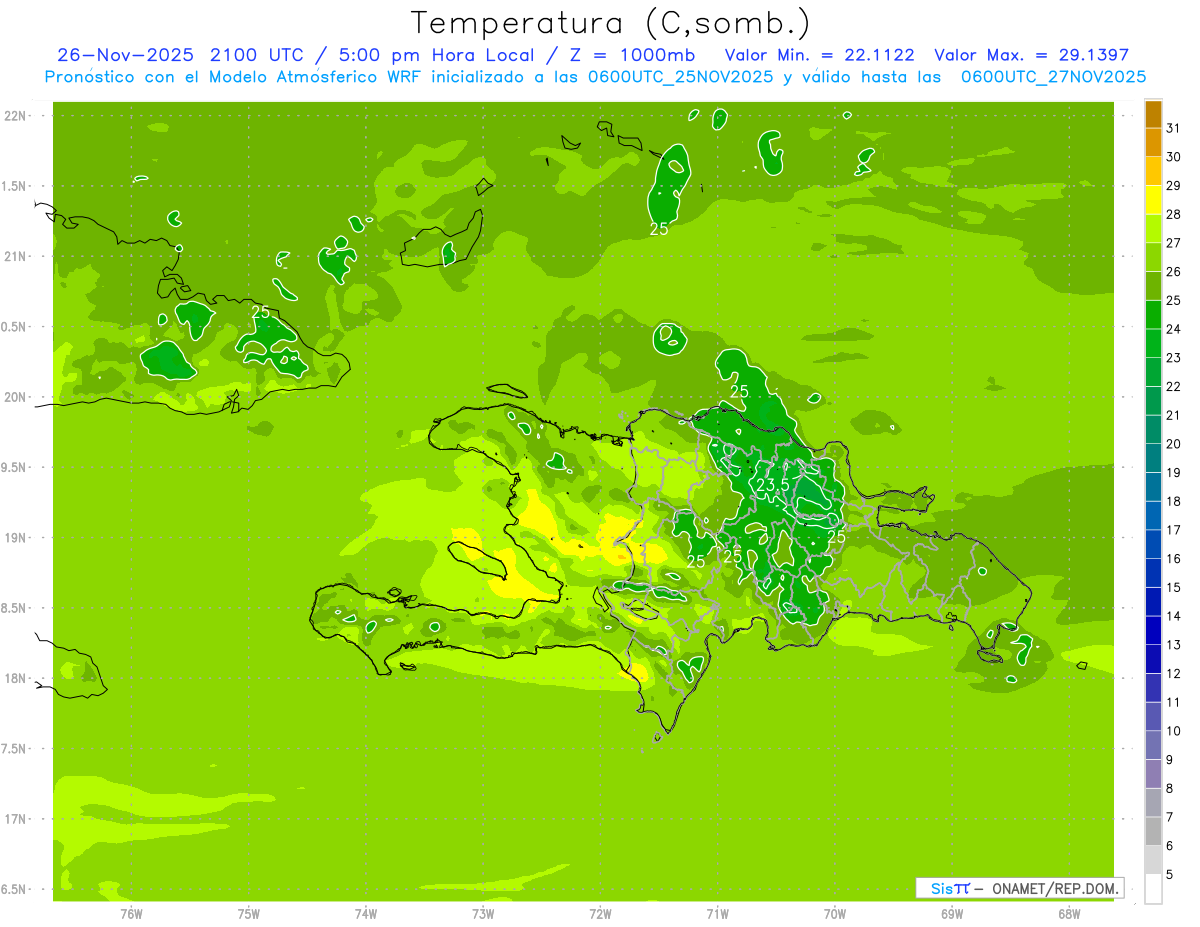Click the '68W' longitude axis label
The height and width of the screenshot is (927, 1200).
[x=1069, y=913]
